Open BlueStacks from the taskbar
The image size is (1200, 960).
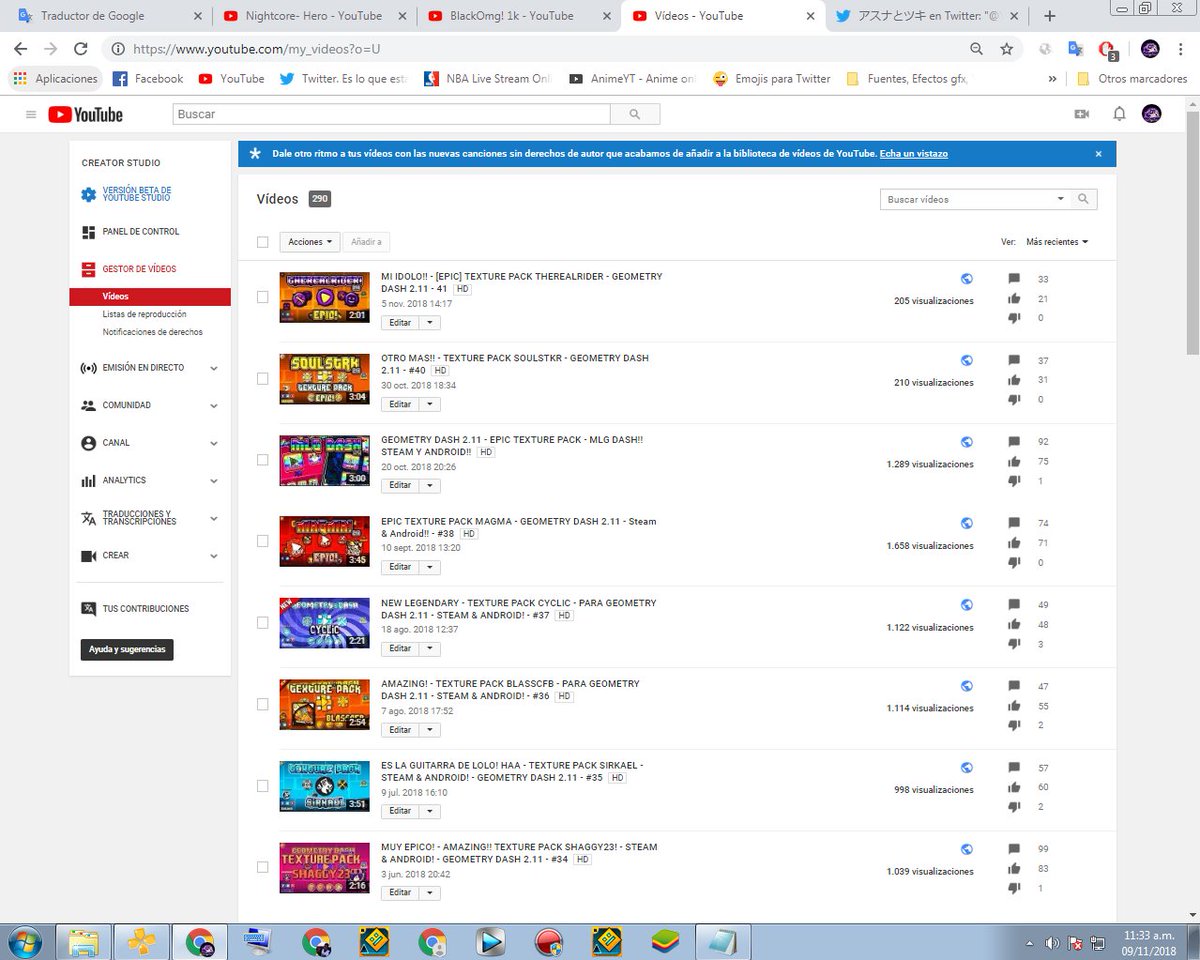[664, 942]
